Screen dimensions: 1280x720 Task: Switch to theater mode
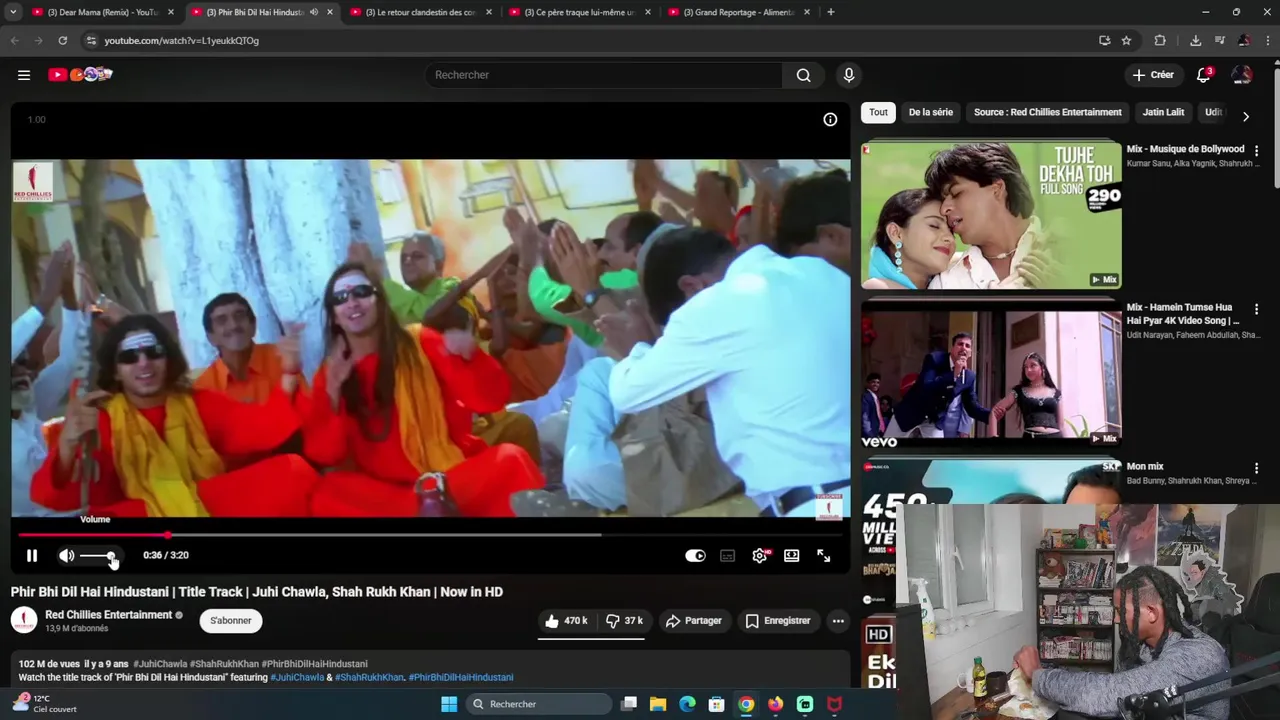click(x=792, y=556)
